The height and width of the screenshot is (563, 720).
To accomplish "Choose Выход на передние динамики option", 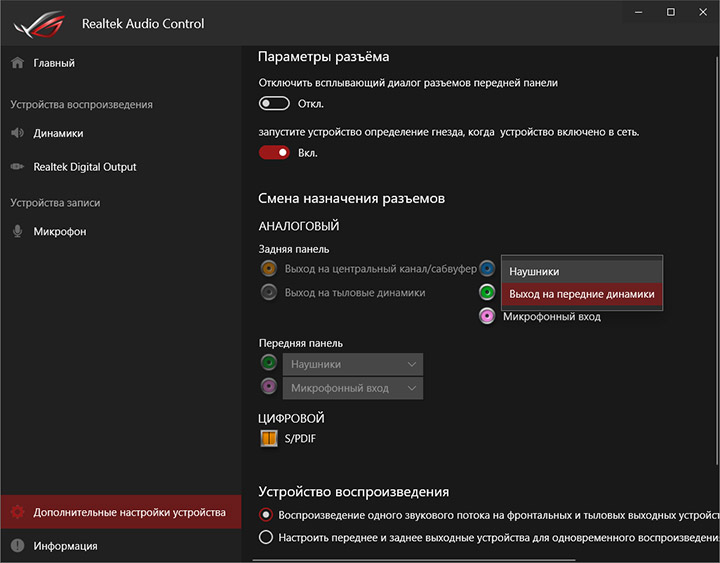I will click(x=581, y=294).
